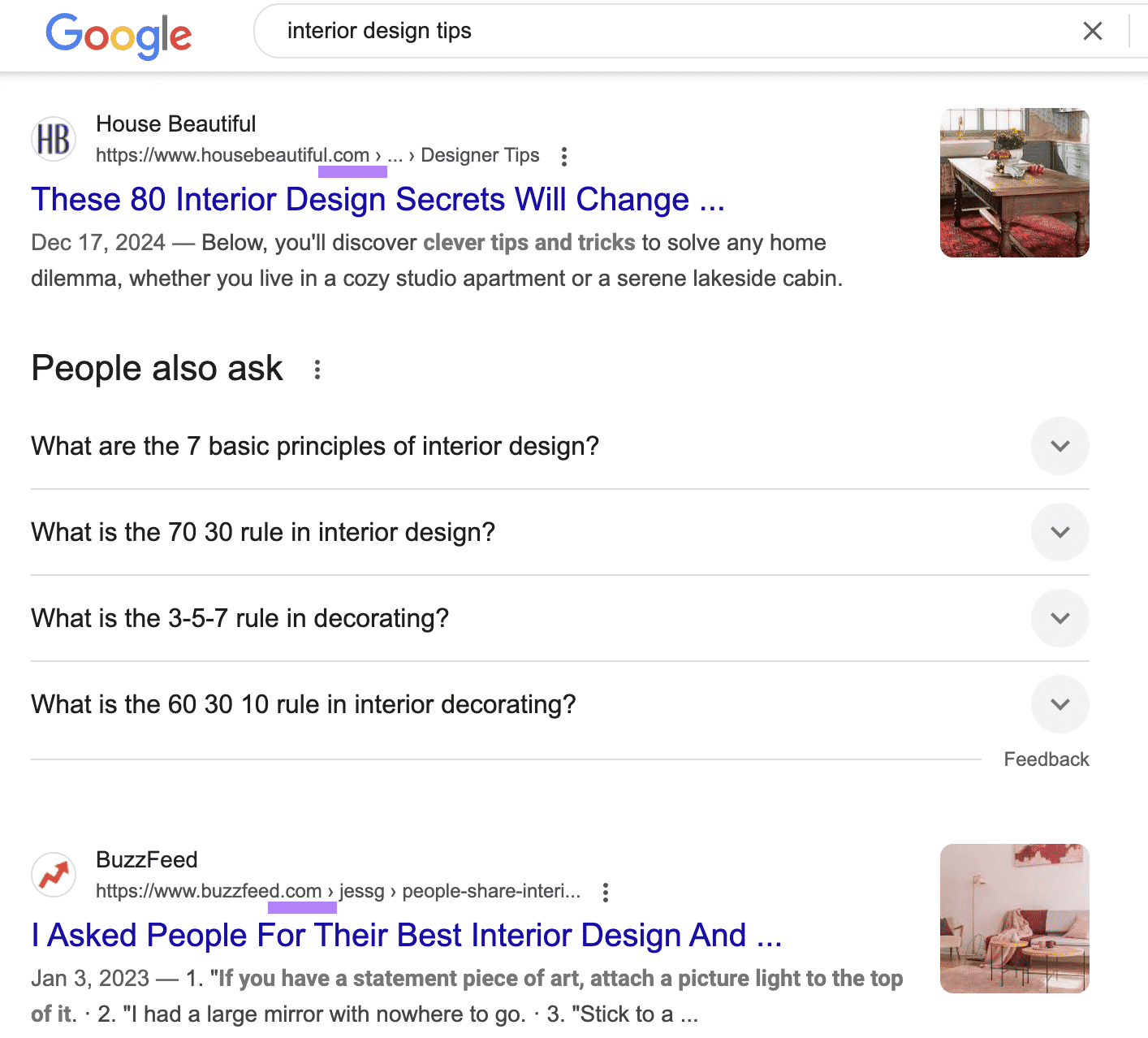Expand the 3-5-7 rule question
1148x1038 pixels.
(1060, 618)
